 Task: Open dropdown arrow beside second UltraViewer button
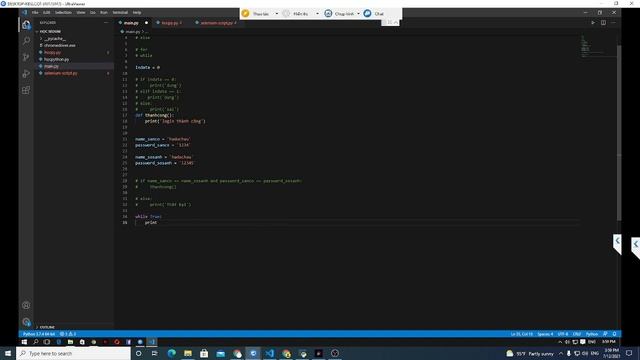click(317, 13)
